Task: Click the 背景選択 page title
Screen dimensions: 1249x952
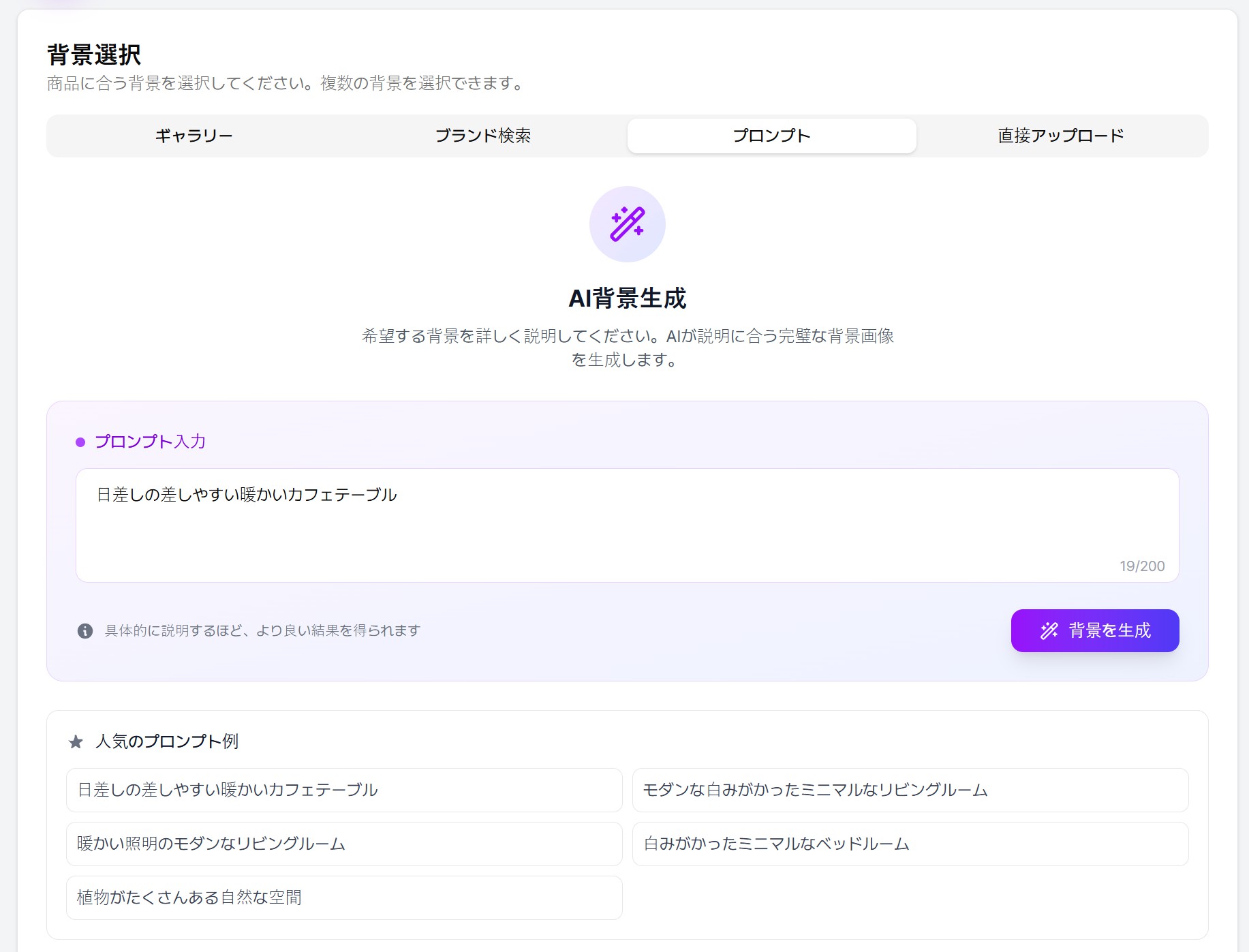Action: (94, 55)
